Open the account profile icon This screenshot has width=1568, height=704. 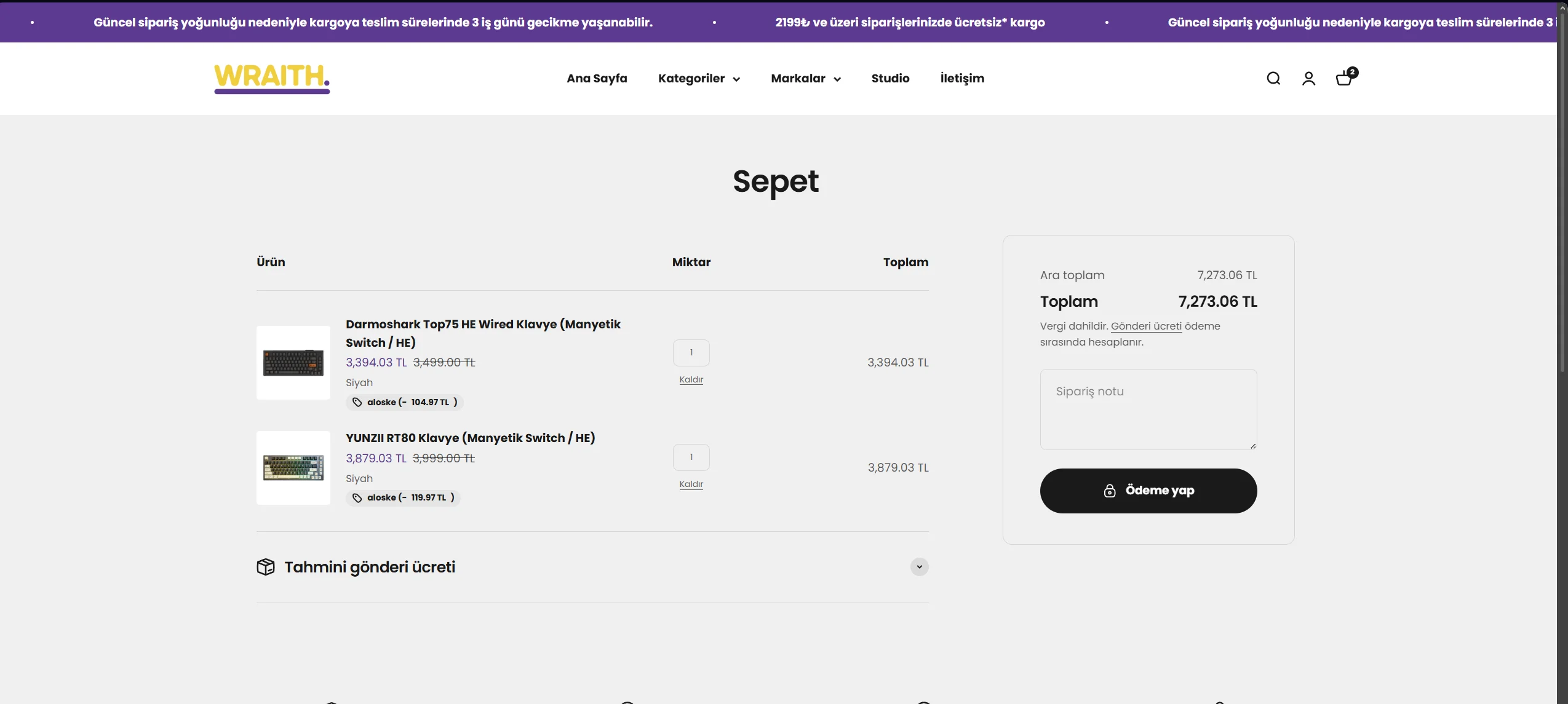coord(1308,79)
